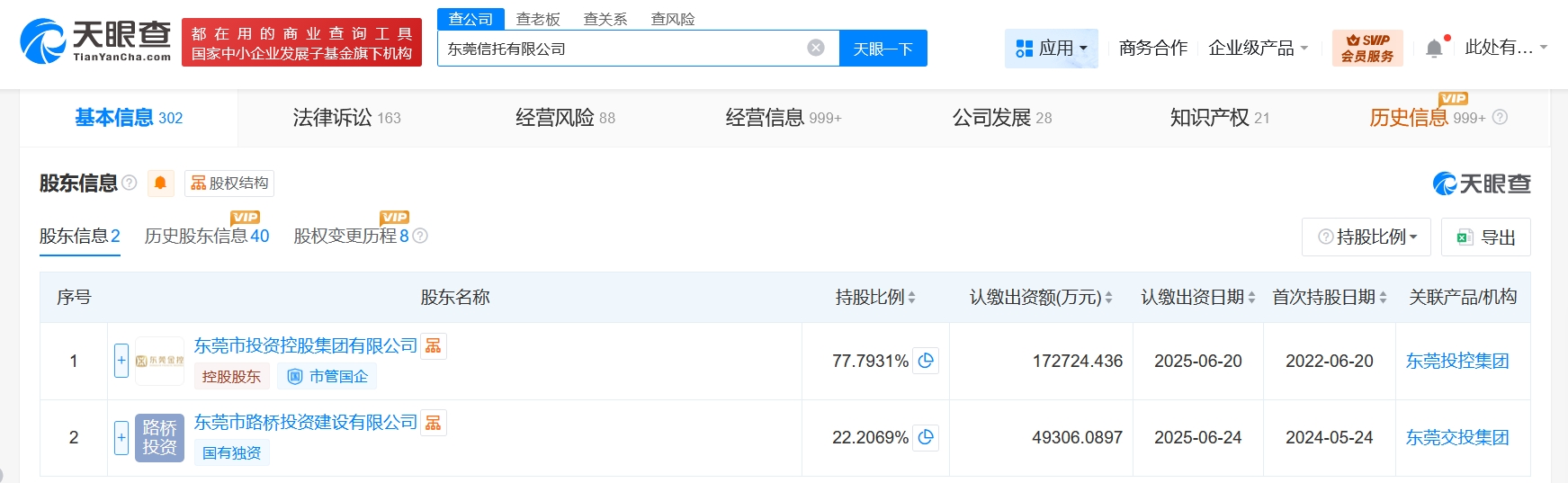The image size is (1568, 483).
Task: Click equity structure icon beside 东莞市投资控股集团有限公司
Action: [x=434, y=346]
